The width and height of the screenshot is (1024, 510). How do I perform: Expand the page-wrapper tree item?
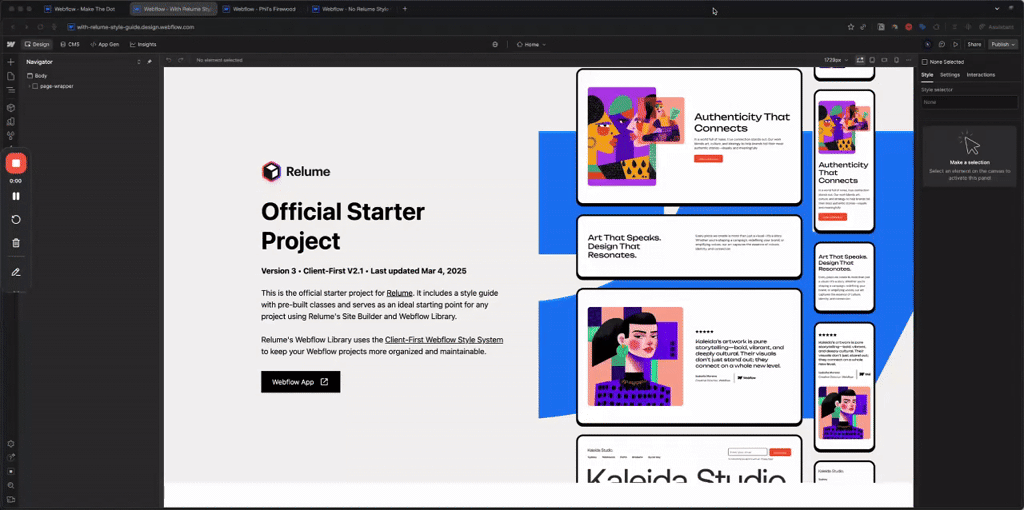pyautogui.click(x=30, y=86)
